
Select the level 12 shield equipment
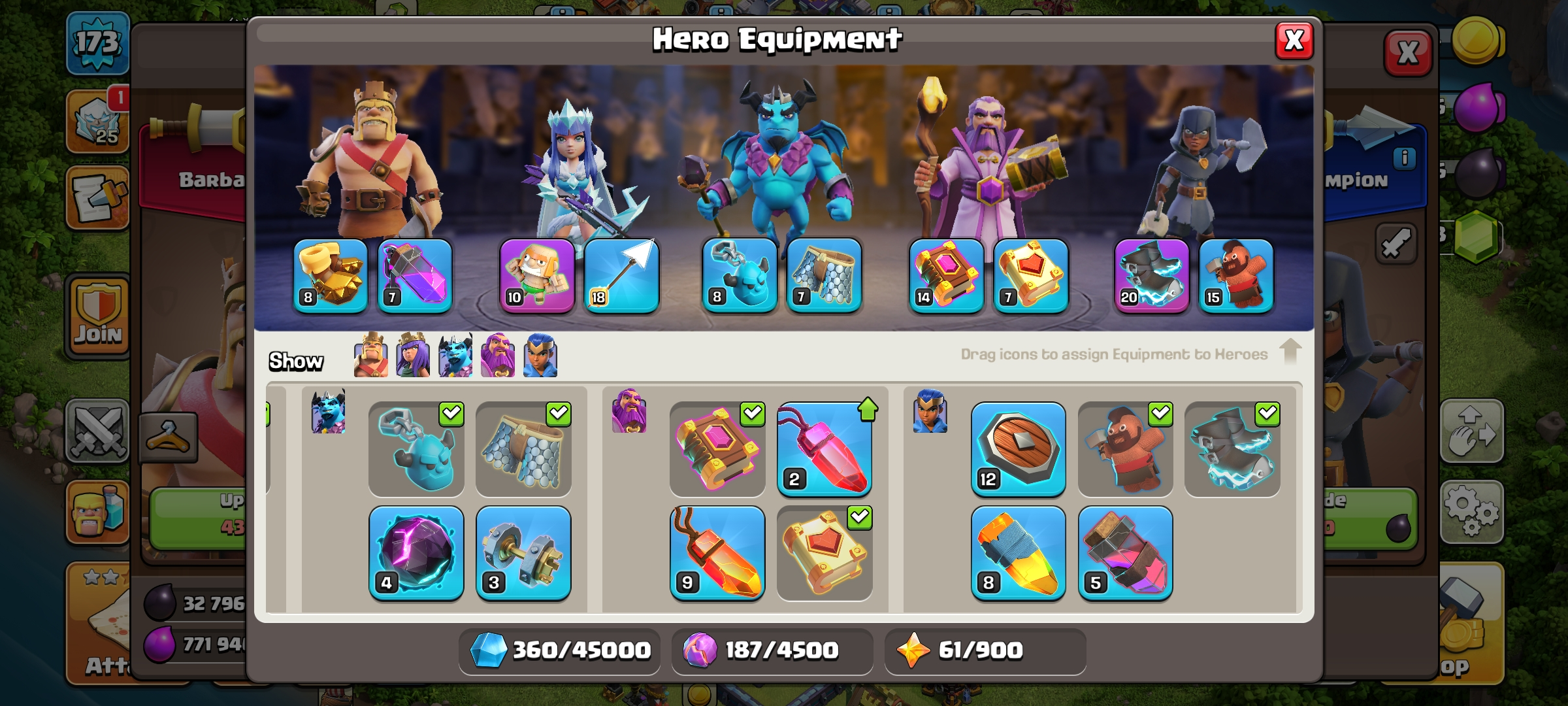(1018, 449)
